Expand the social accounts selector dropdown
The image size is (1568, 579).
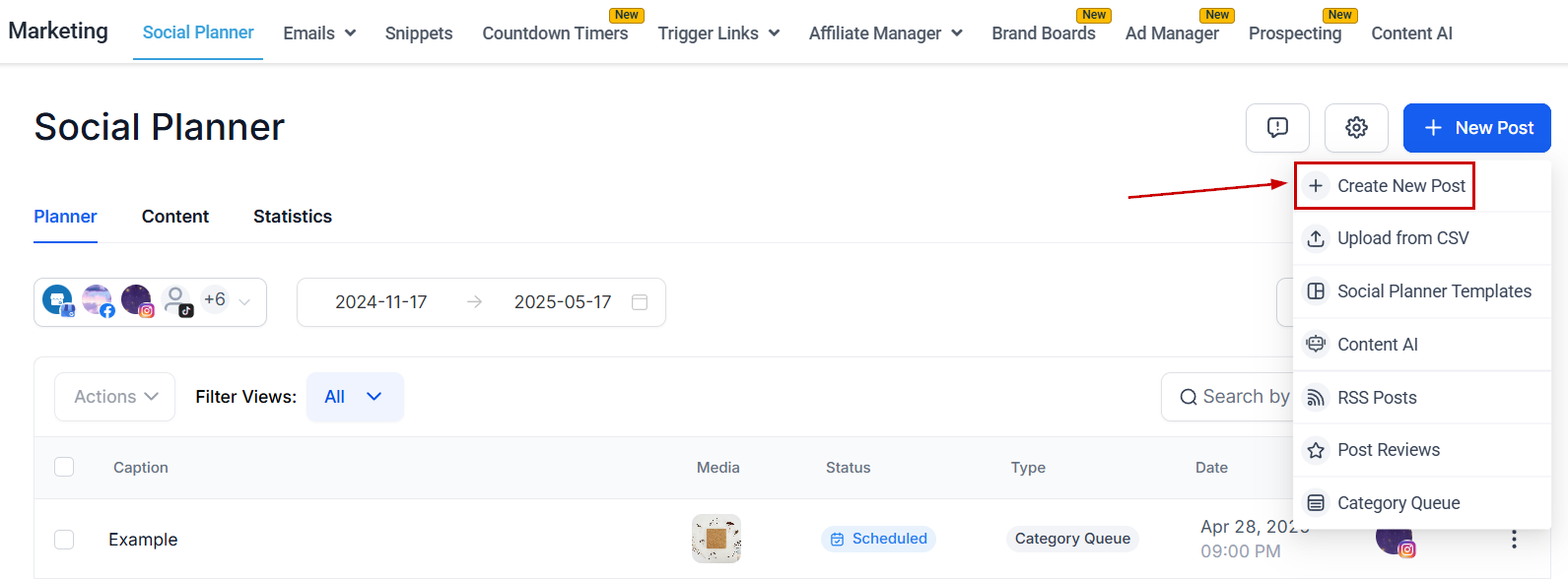click(x=244, y=302)
